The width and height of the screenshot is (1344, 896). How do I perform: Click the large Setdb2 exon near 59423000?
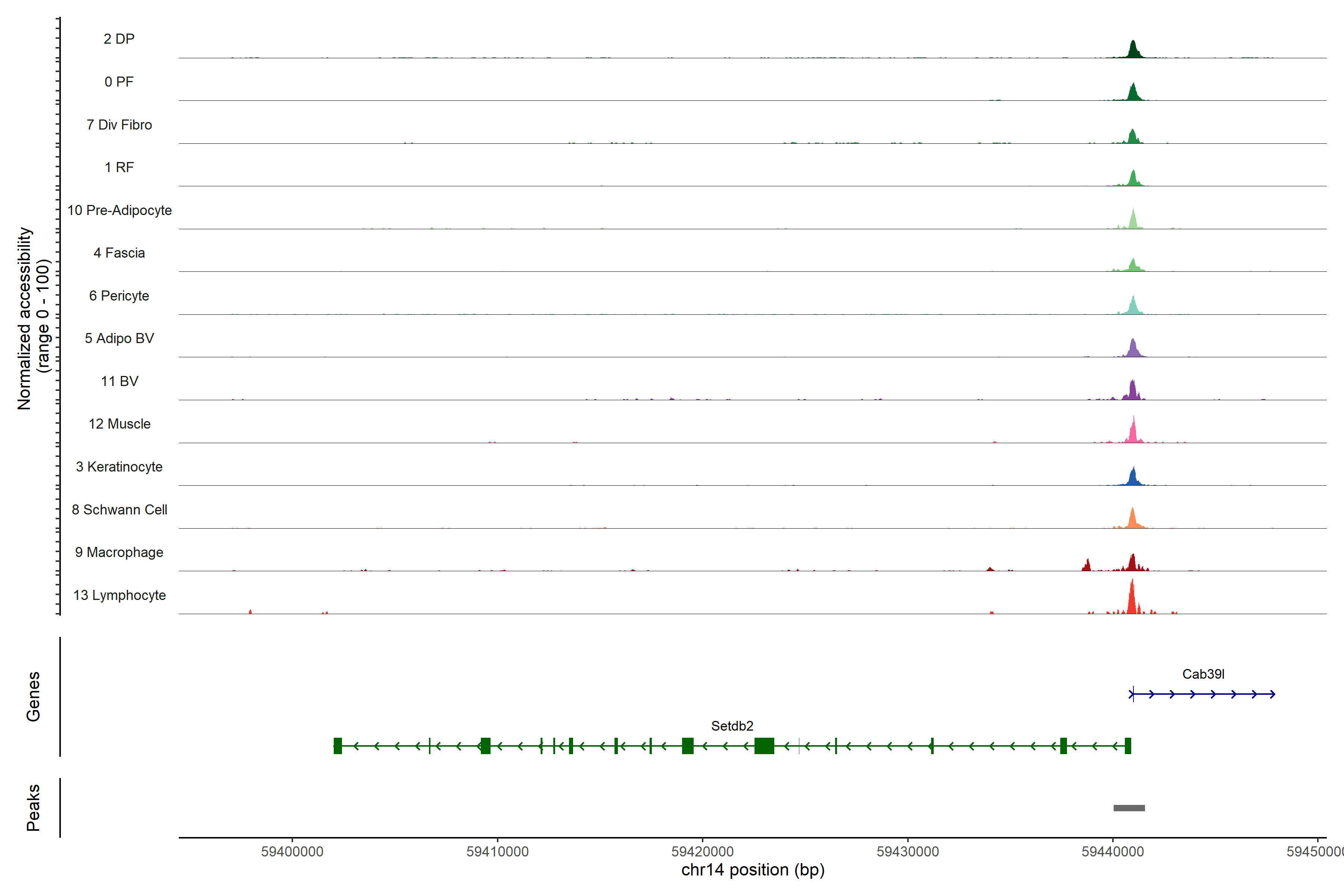(764, 746)
